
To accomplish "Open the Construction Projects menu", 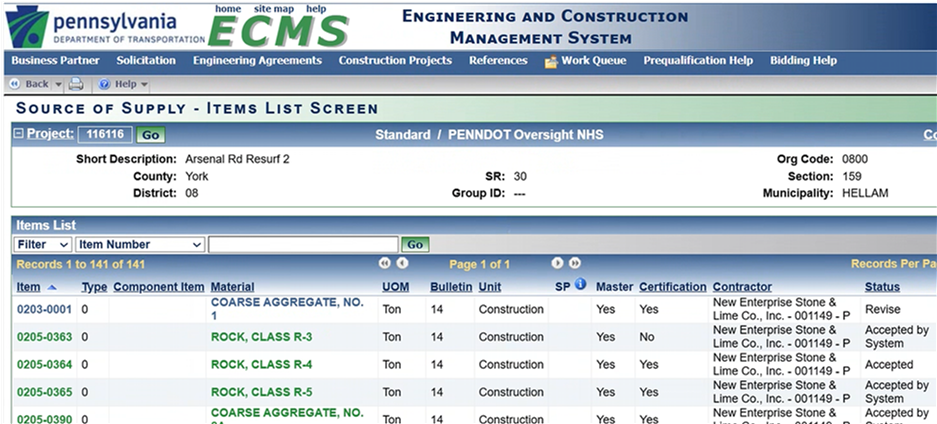I will [396, 60].
